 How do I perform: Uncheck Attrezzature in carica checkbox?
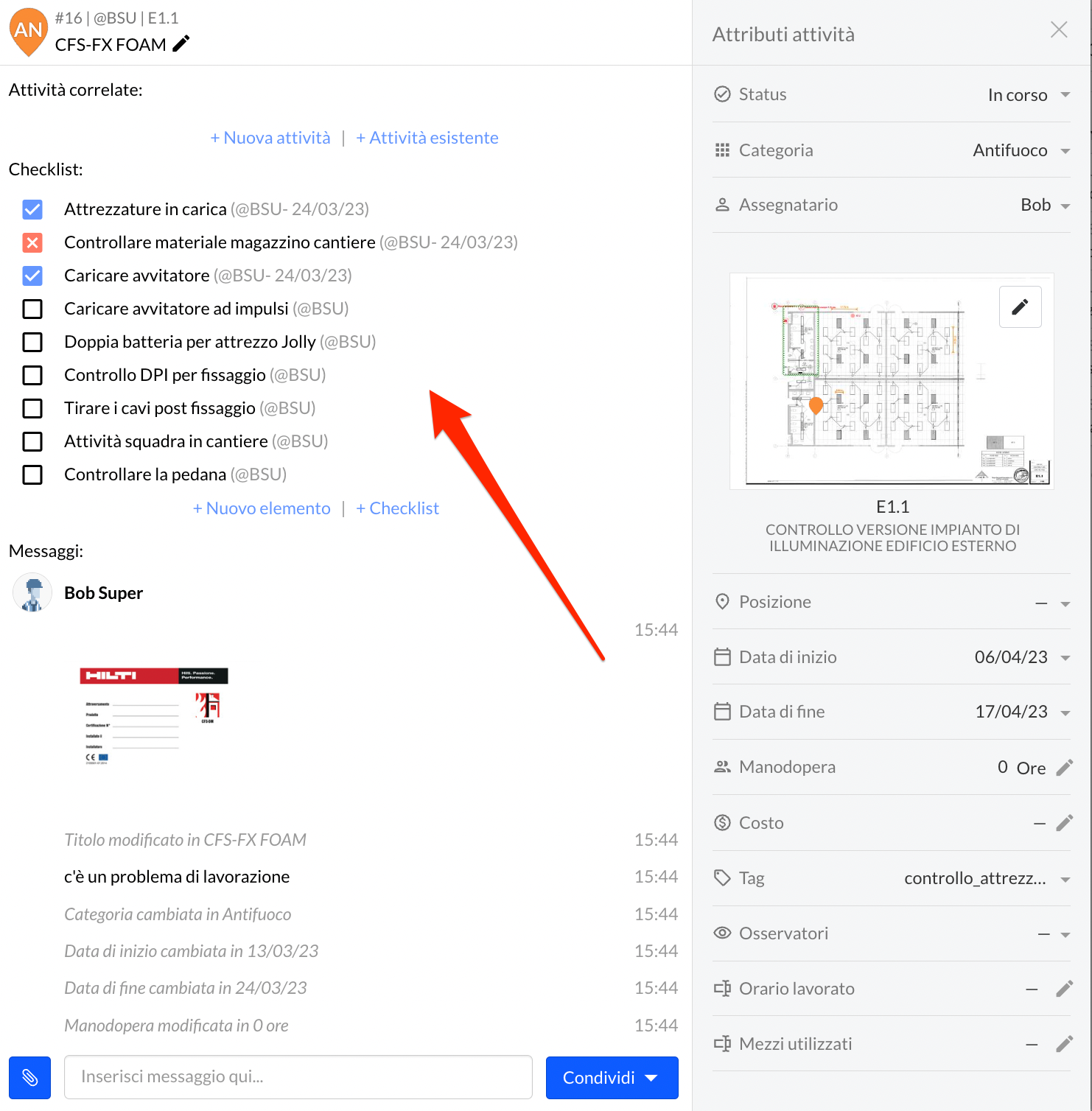(32, 209)
